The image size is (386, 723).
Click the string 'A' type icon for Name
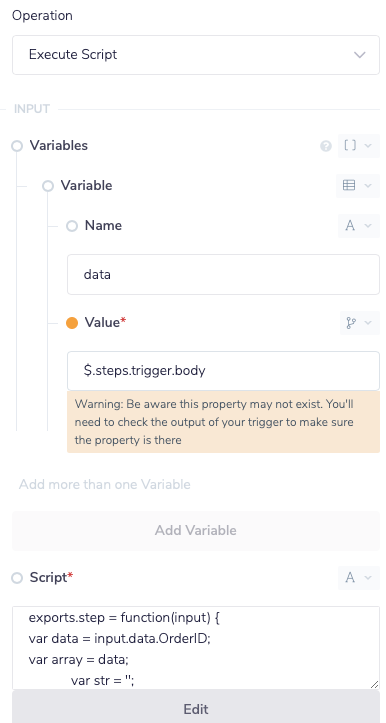coord(350,225)
